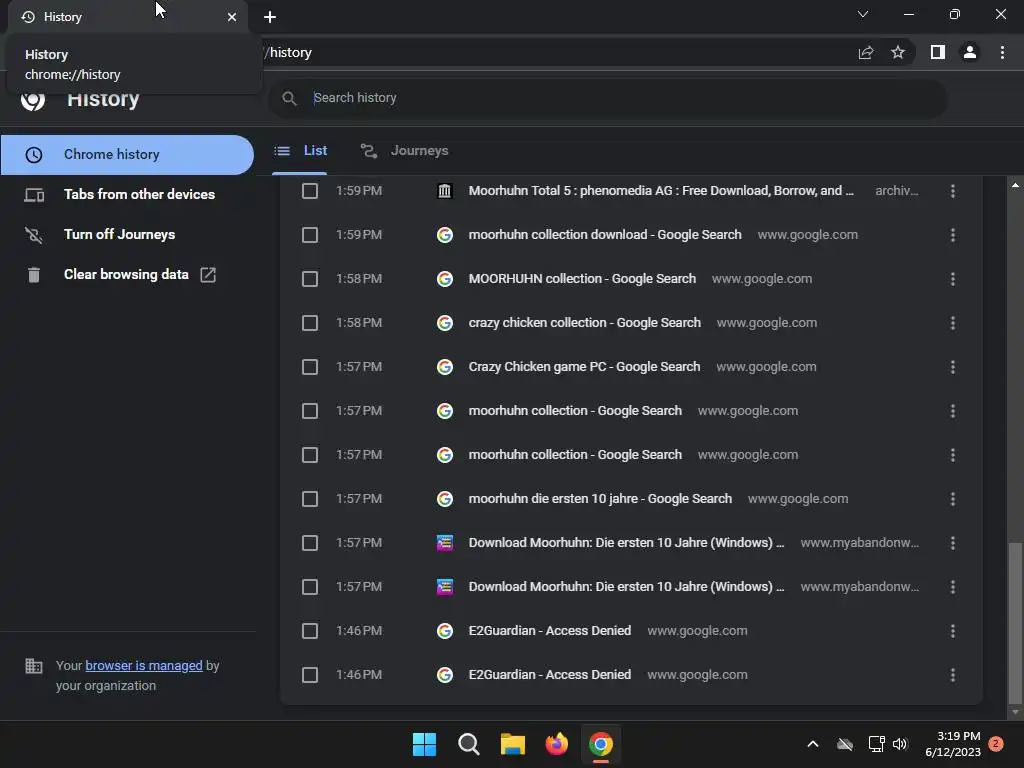
Task: Check the moorhuhn die ersten 10 jahre entry
Action: point(310,499)
